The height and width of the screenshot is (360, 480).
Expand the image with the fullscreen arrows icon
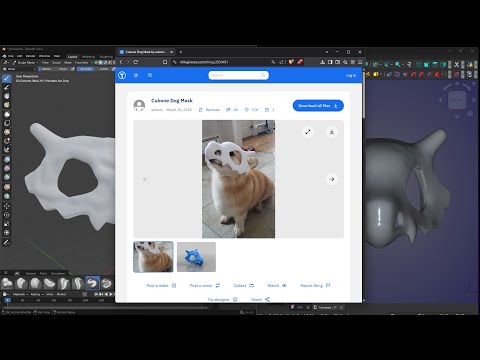(x=308, y=132)
